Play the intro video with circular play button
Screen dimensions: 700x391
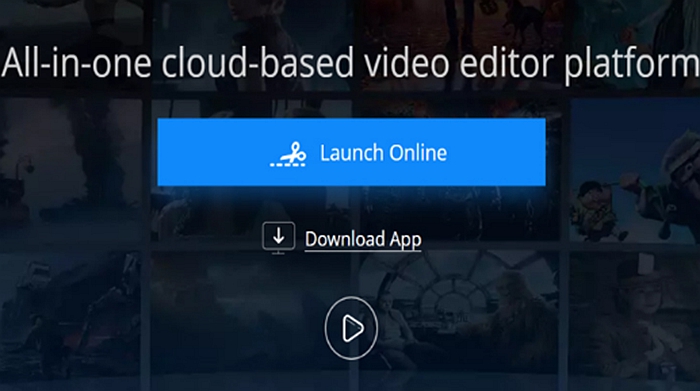pos(351,328)
